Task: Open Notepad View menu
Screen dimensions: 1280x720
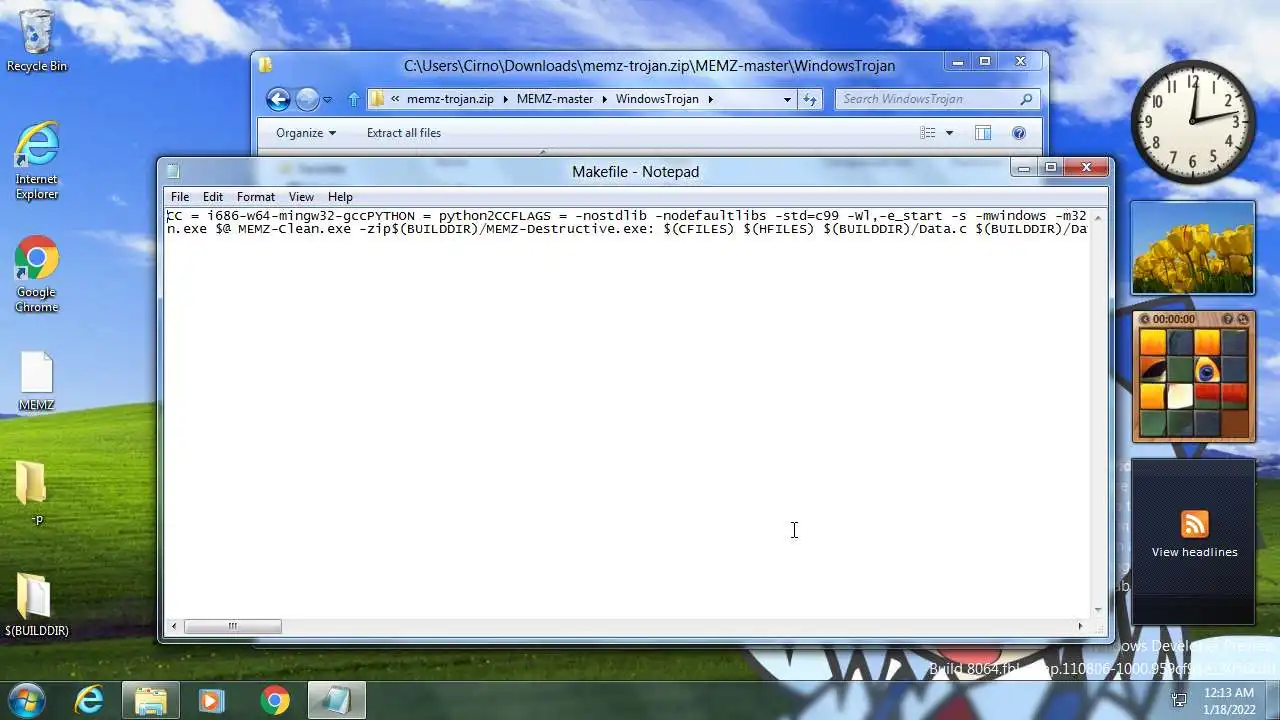Action: coord(301,197)
